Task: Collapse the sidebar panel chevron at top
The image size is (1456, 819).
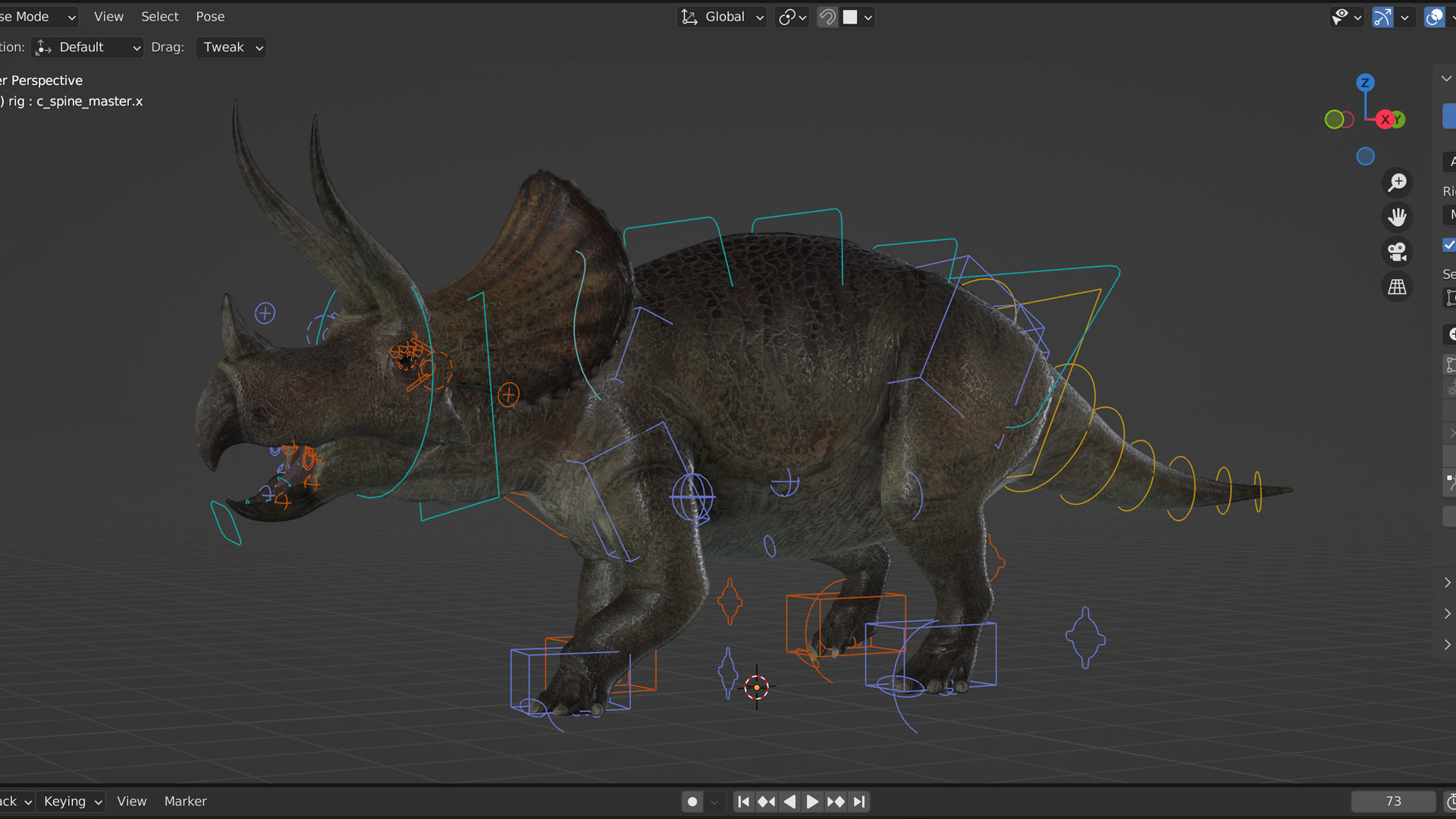Action: [x=1446, y=78]
